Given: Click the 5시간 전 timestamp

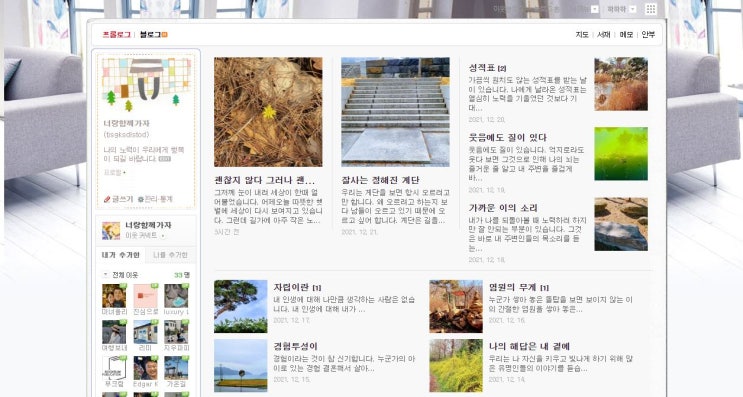Looking at the screenshot, I should coord(227,232).
